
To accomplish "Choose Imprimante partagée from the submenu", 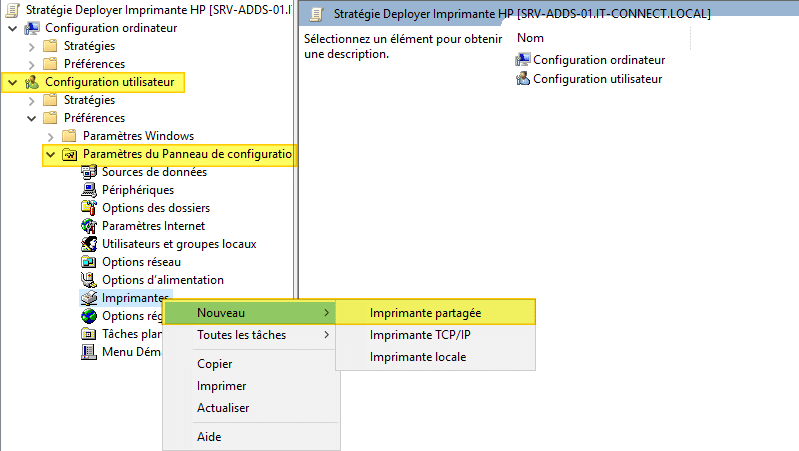I will [x=425, y=313].
